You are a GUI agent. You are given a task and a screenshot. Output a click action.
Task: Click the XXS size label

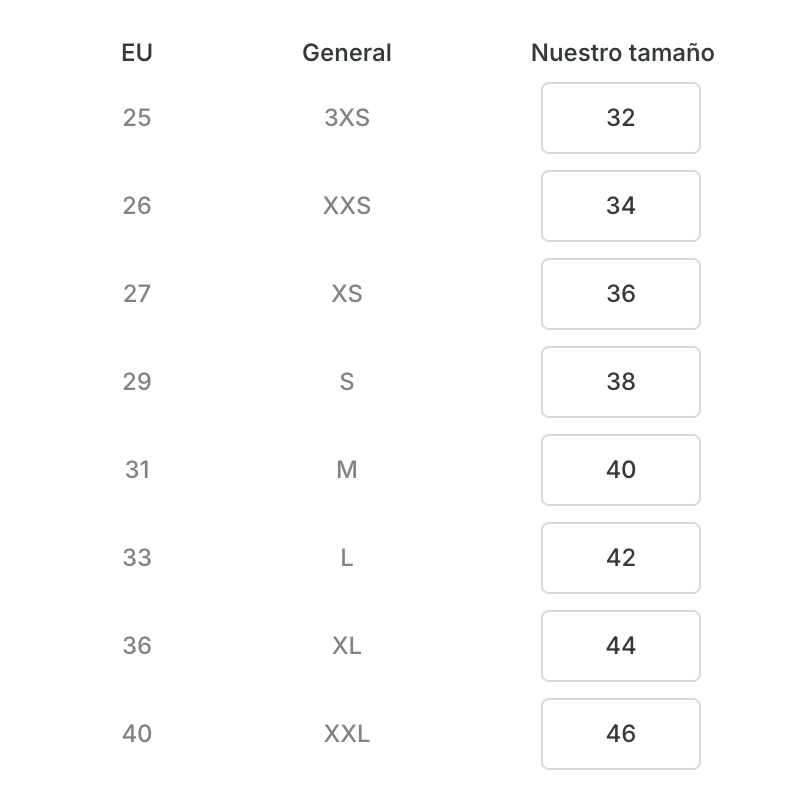(347, 206)
